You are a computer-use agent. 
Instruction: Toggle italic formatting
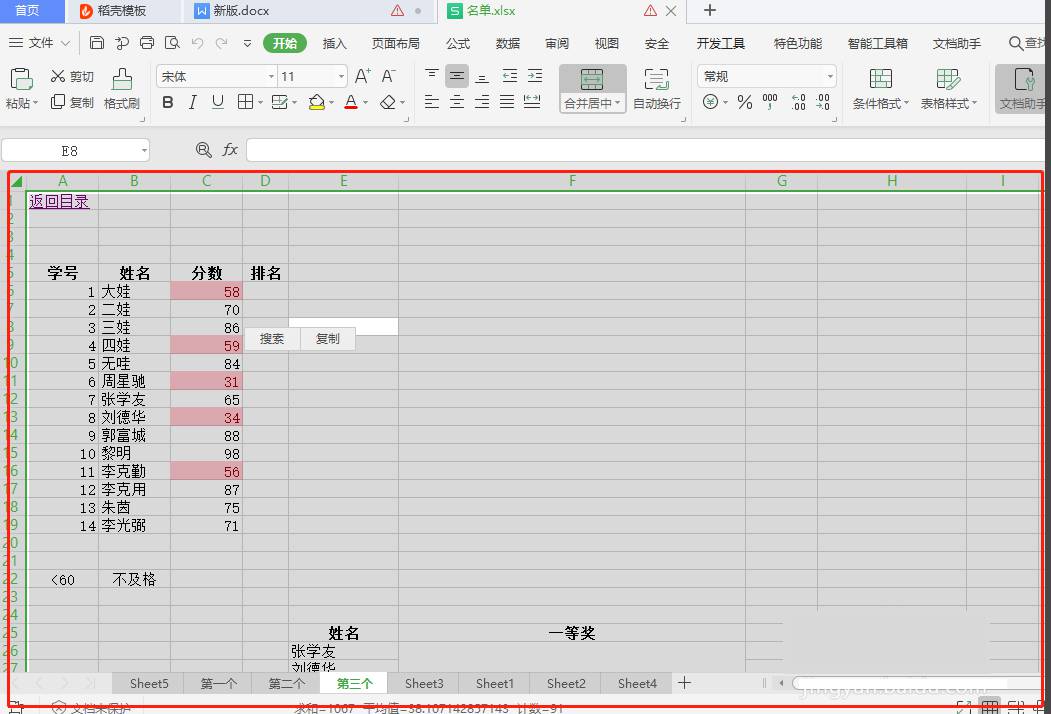[192, 102]
